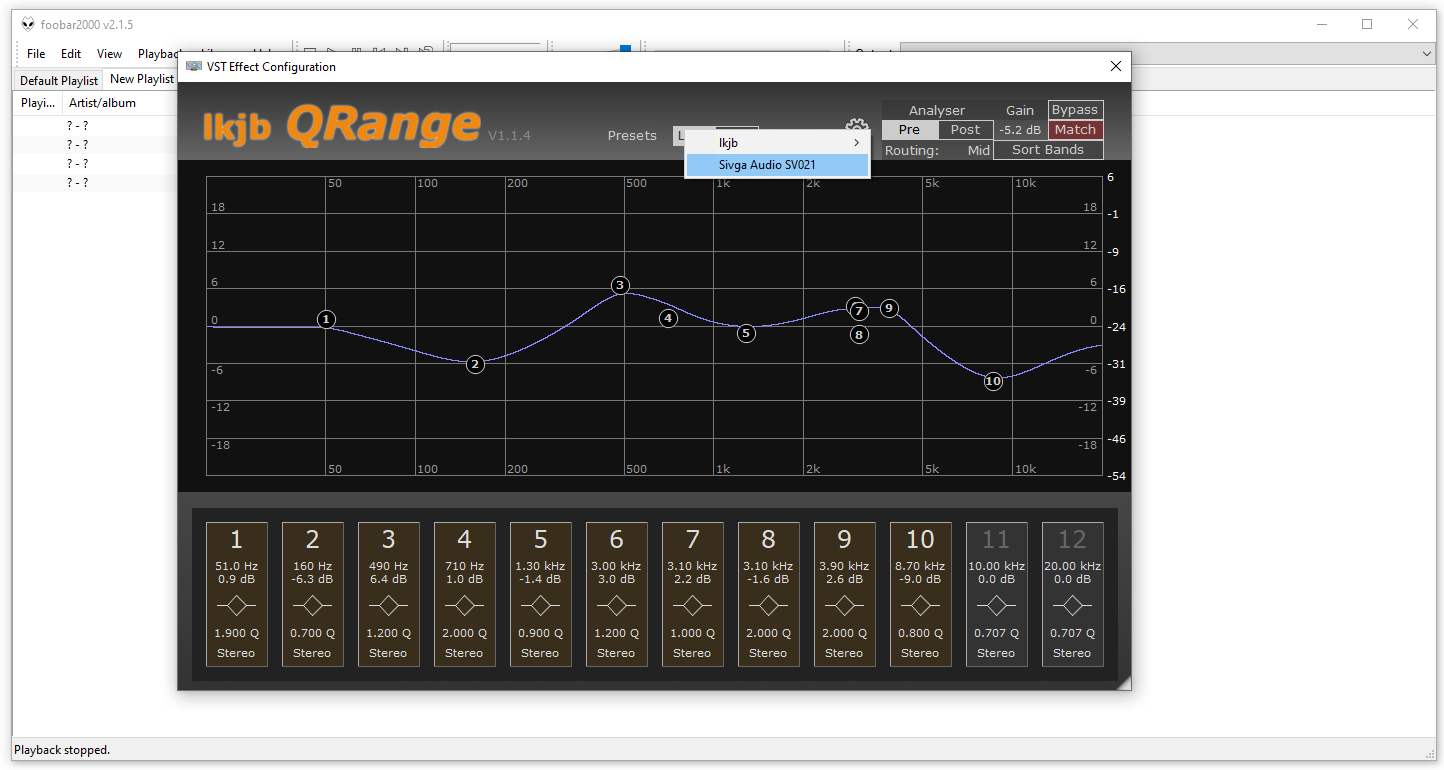Open the Edit menu in foobar2000
The height and width of the screenshot is (770, 1444).
(x=71, y=54)
